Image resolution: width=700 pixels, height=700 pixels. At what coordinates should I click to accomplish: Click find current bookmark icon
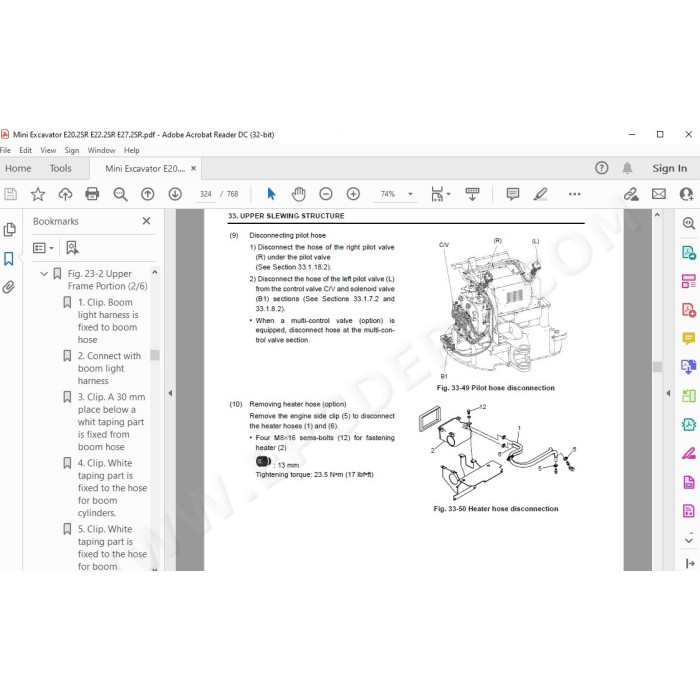click(72, 248)
